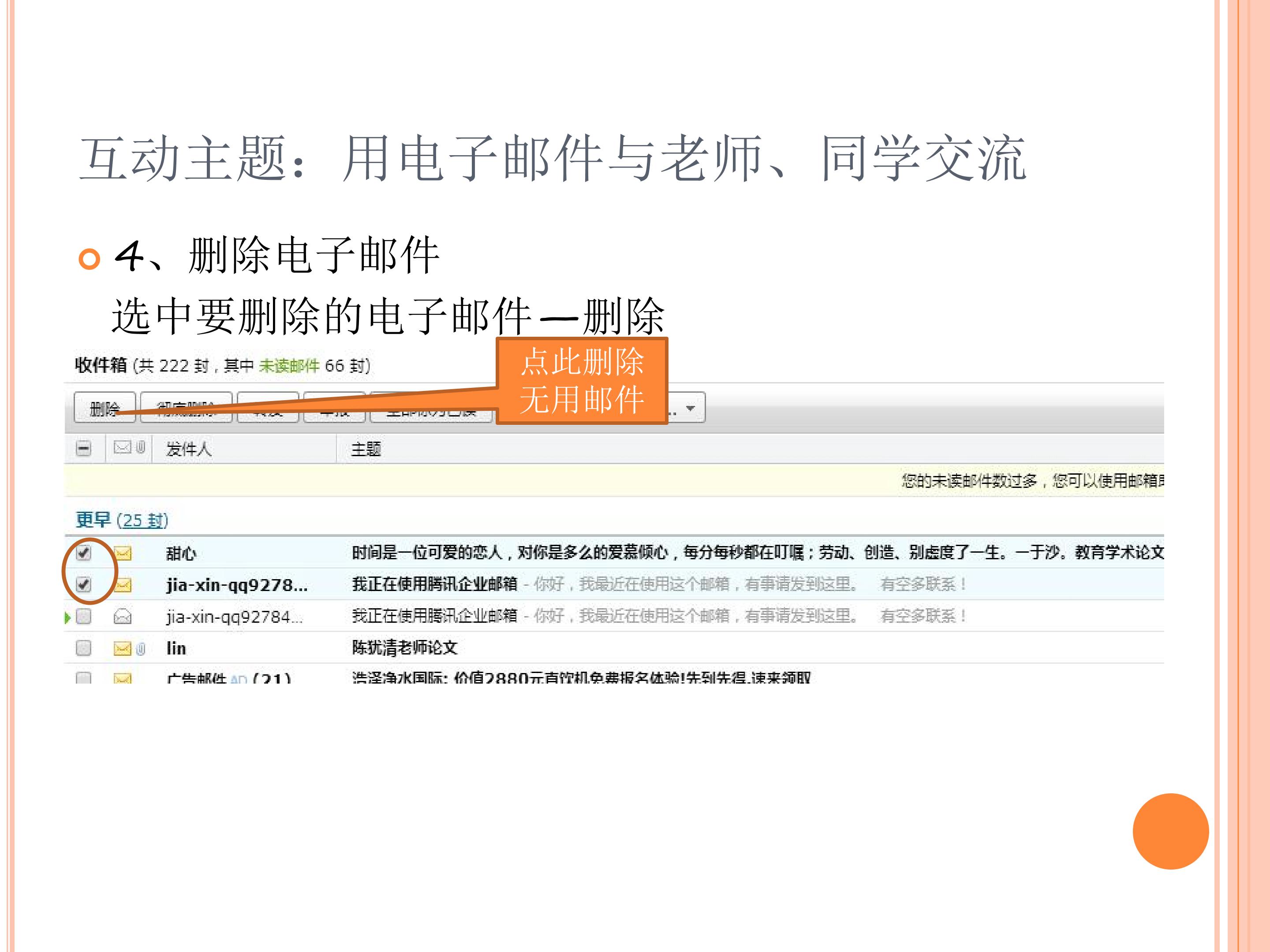Check the checkbox for the lin email
Viewport: 1270px width, 952px height.
pyautogui.click(x=84, y=648)
